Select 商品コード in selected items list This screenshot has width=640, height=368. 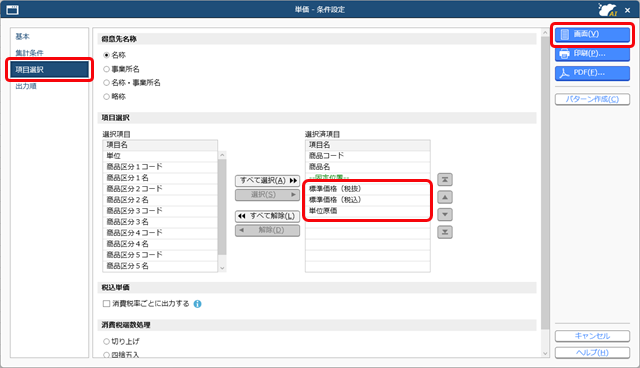(x=368, y=156)
